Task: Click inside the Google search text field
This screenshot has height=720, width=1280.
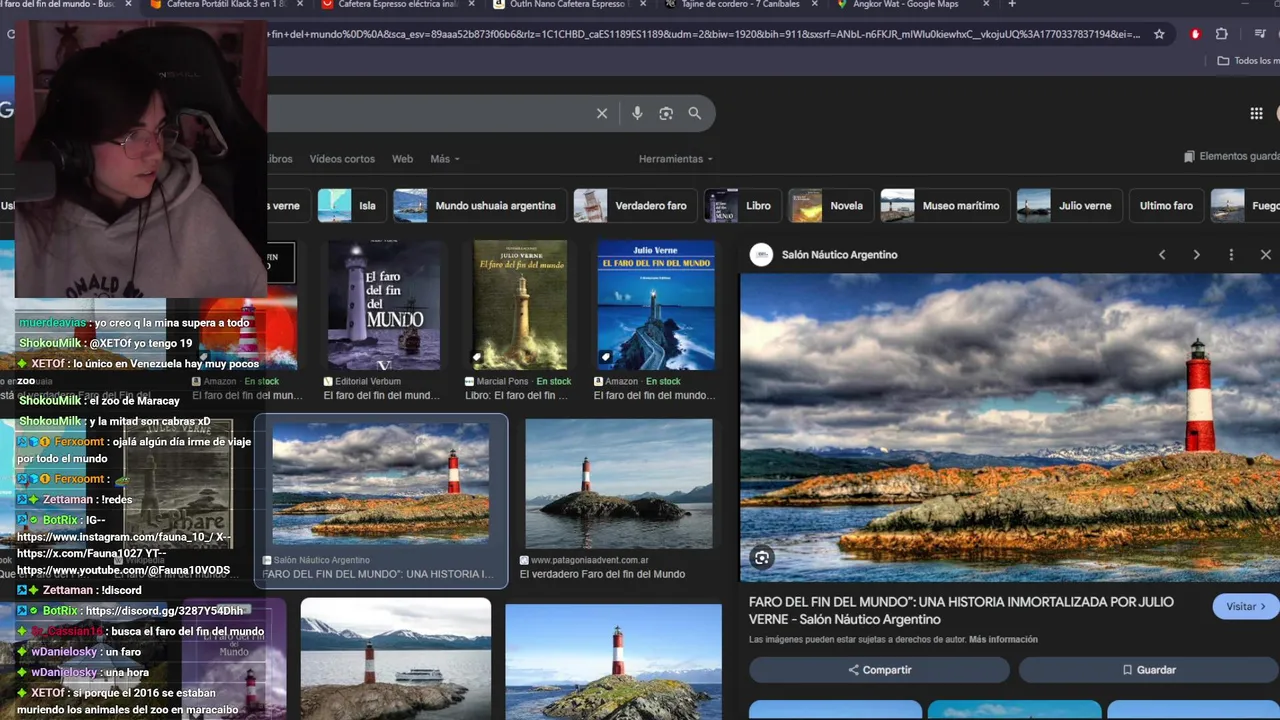Action: (x=430, y=114)
